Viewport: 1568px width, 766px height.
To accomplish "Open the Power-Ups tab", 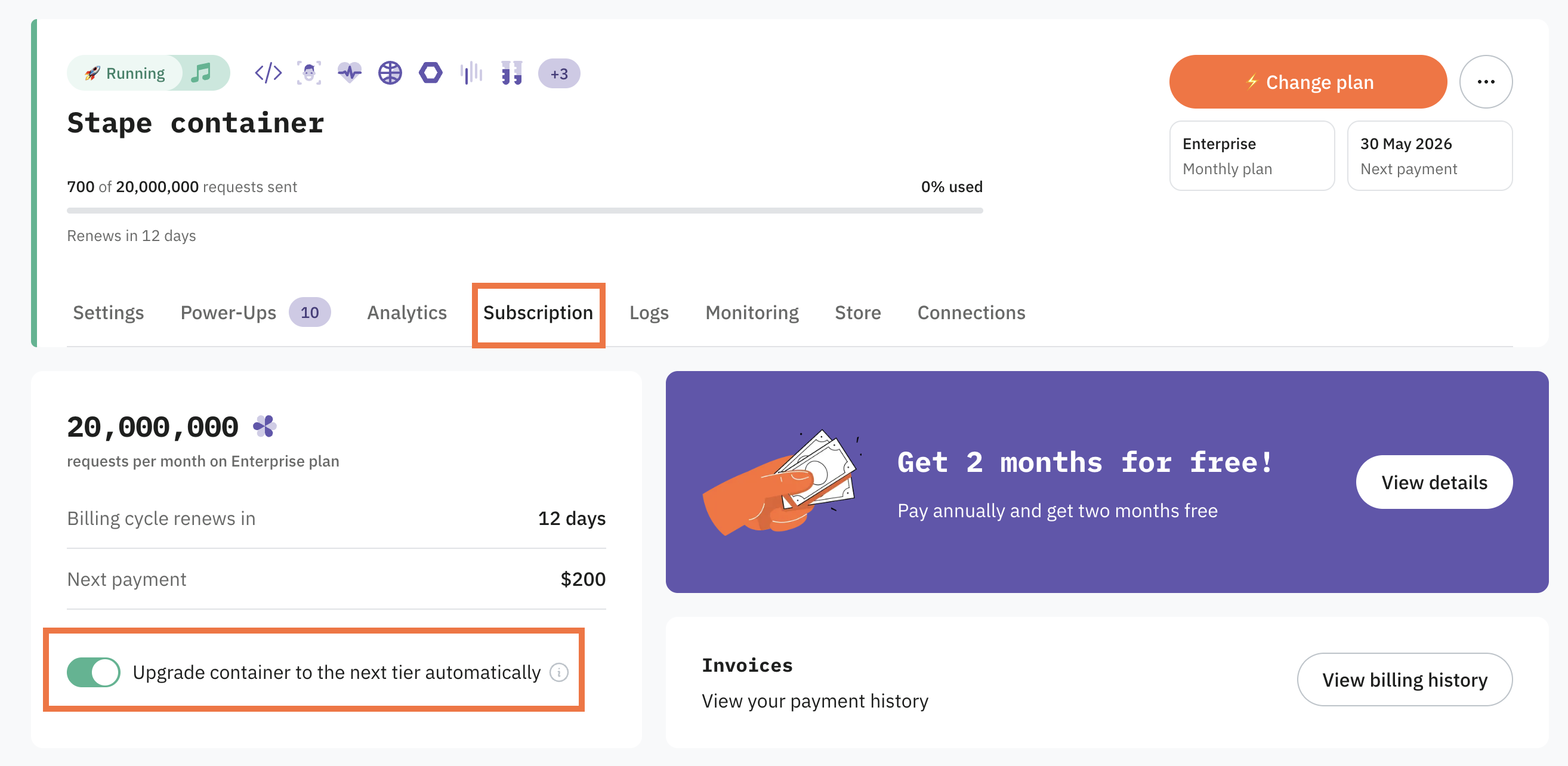I will click(x=229, y=313).
